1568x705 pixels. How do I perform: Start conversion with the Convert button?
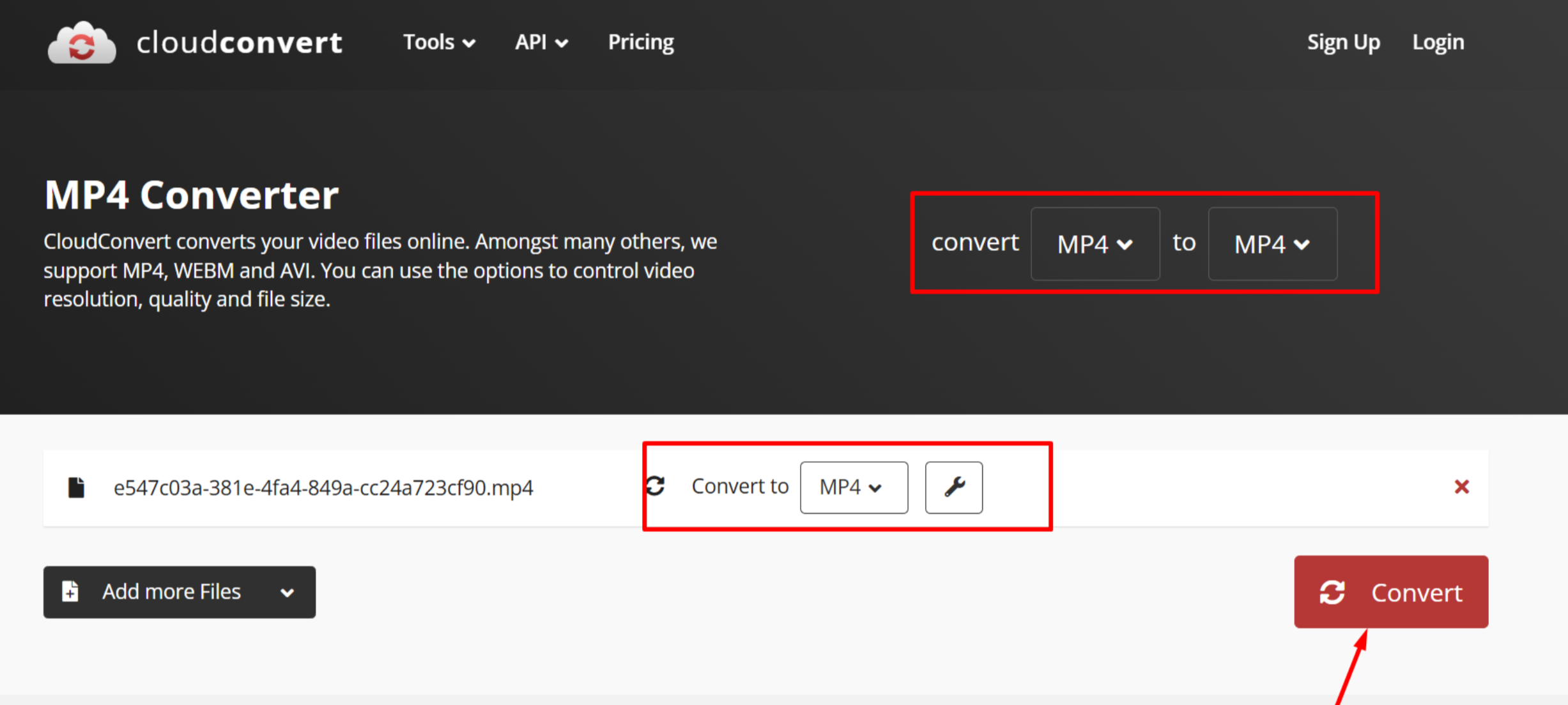1390,592
